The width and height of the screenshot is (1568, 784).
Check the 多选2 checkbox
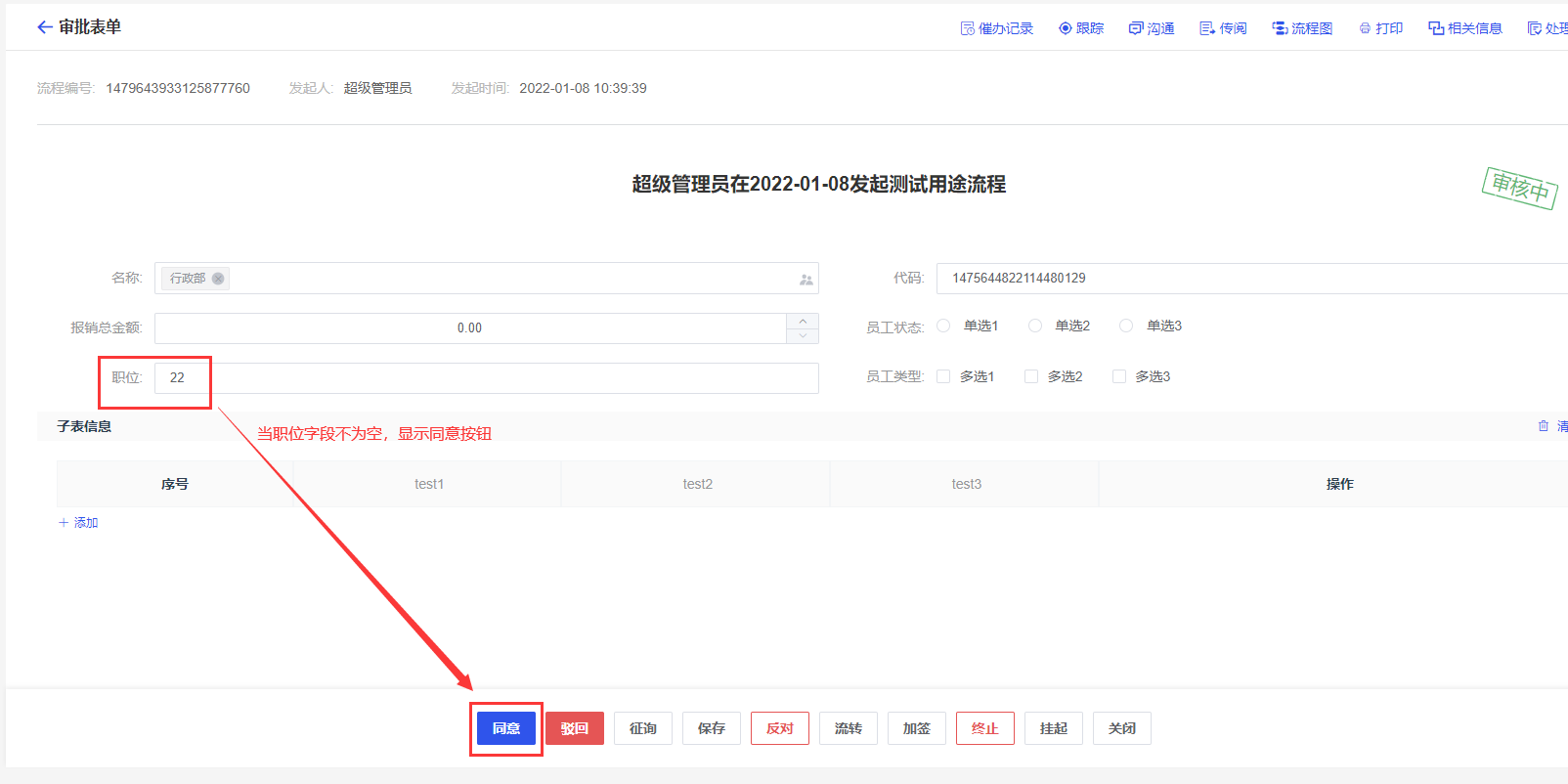click(x=1031, y=376)
